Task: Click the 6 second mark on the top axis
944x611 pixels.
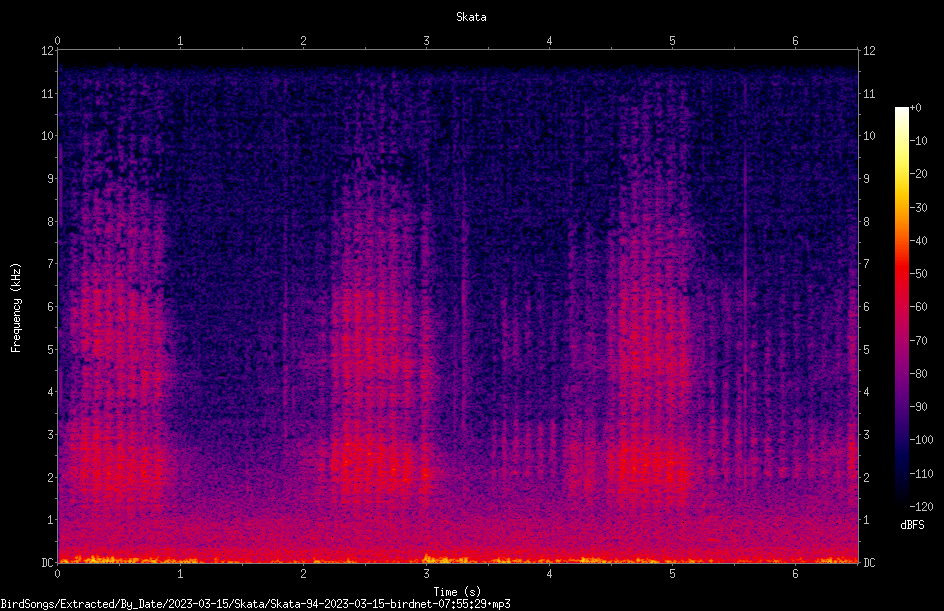Action: click(795, 41)
